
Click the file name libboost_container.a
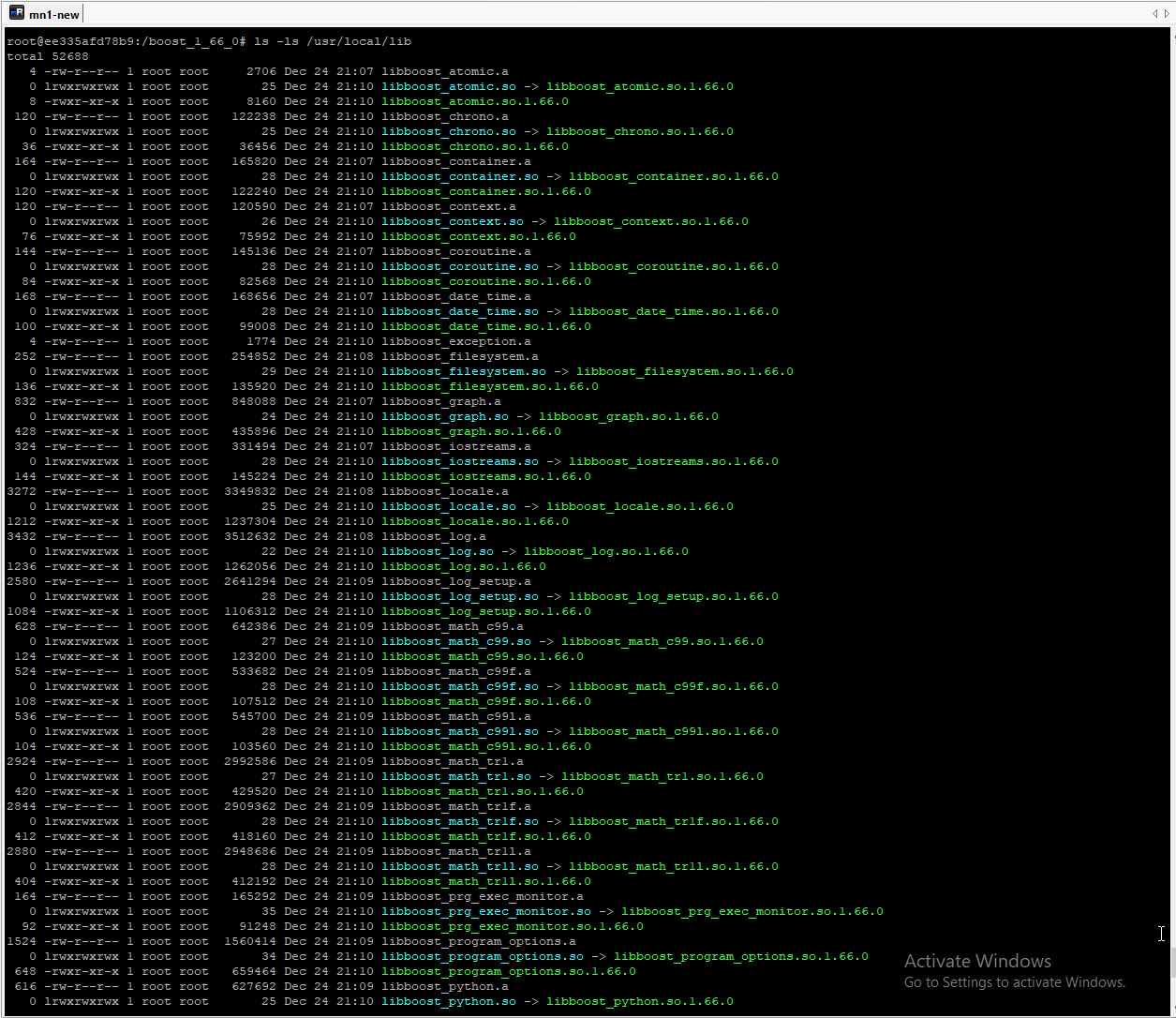[x=456, y=161]
